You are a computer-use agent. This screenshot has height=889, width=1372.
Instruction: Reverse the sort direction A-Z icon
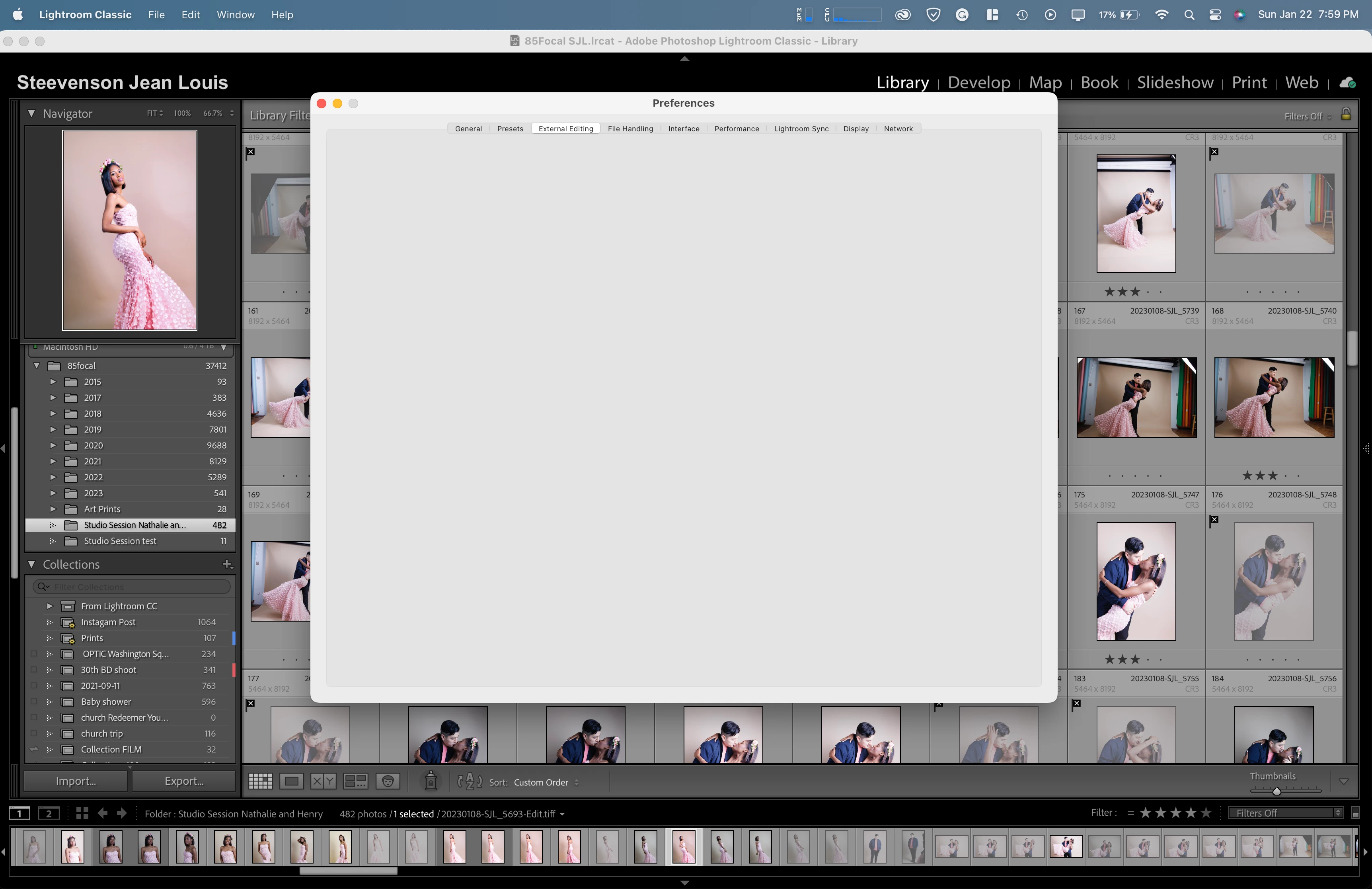click(x=469, y=782)
